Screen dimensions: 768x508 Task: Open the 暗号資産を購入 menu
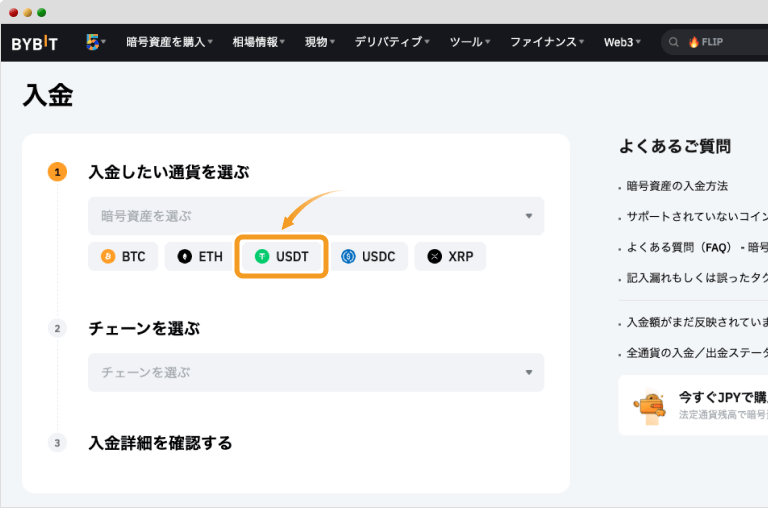click(169, 42)
